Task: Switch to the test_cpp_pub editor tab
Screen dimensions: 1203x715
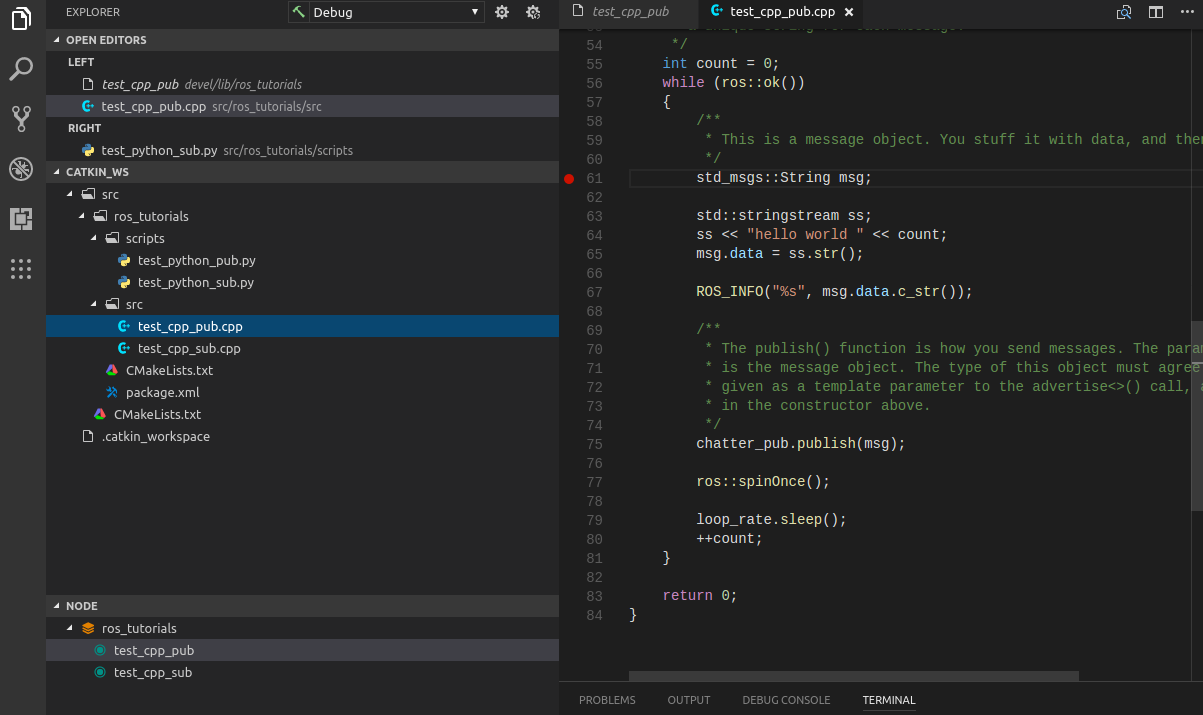Action: 630,12
